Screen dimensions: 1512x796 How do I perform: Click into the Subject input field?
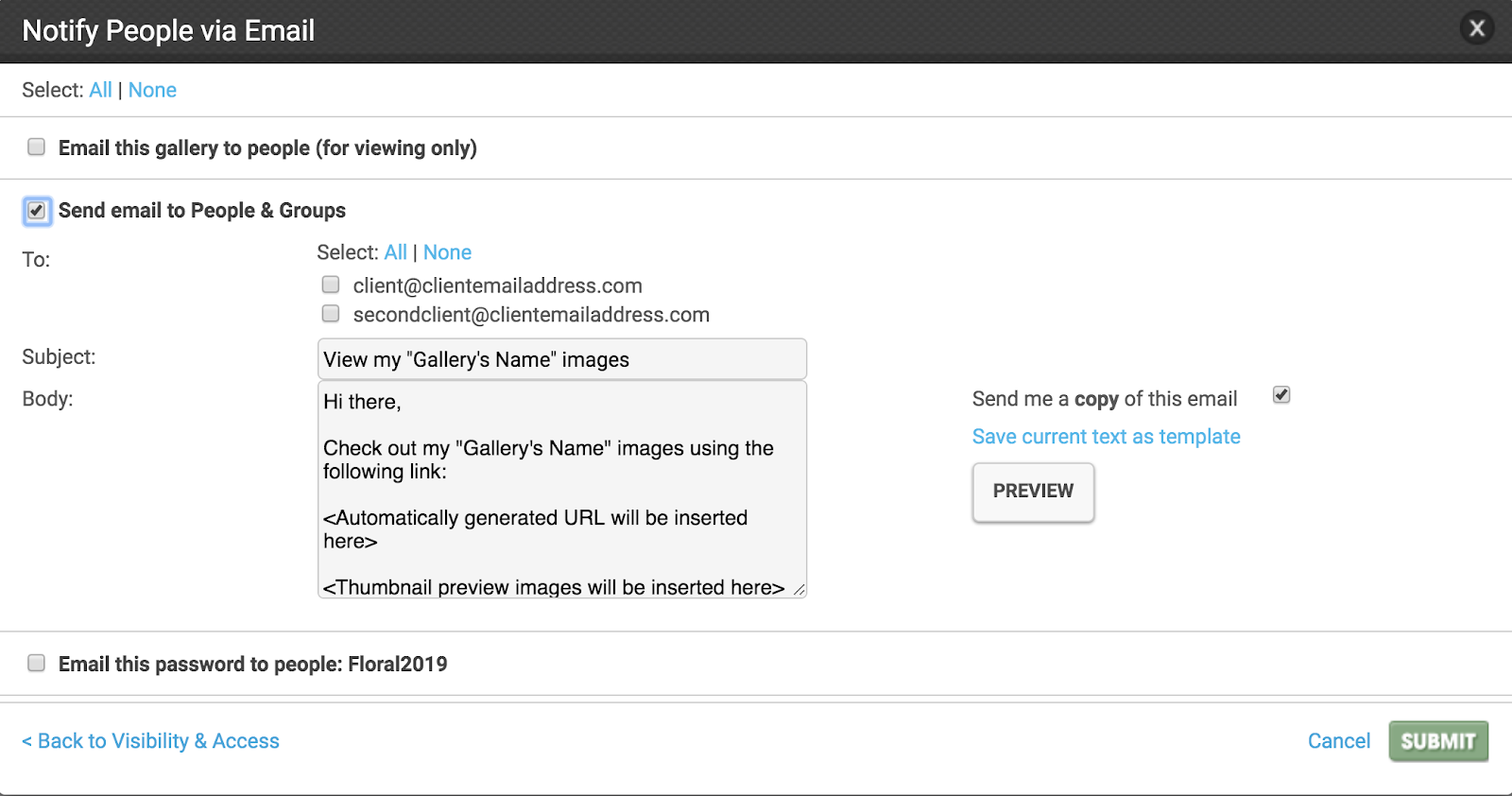[x=562, y=359]
